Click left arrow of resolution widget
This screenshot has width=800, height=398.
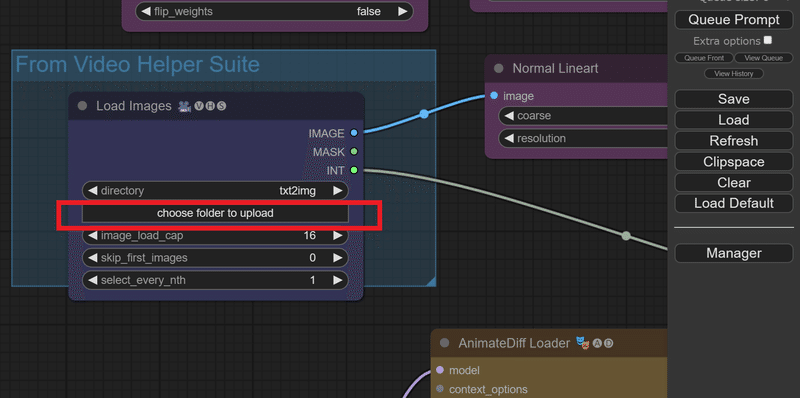509,138
